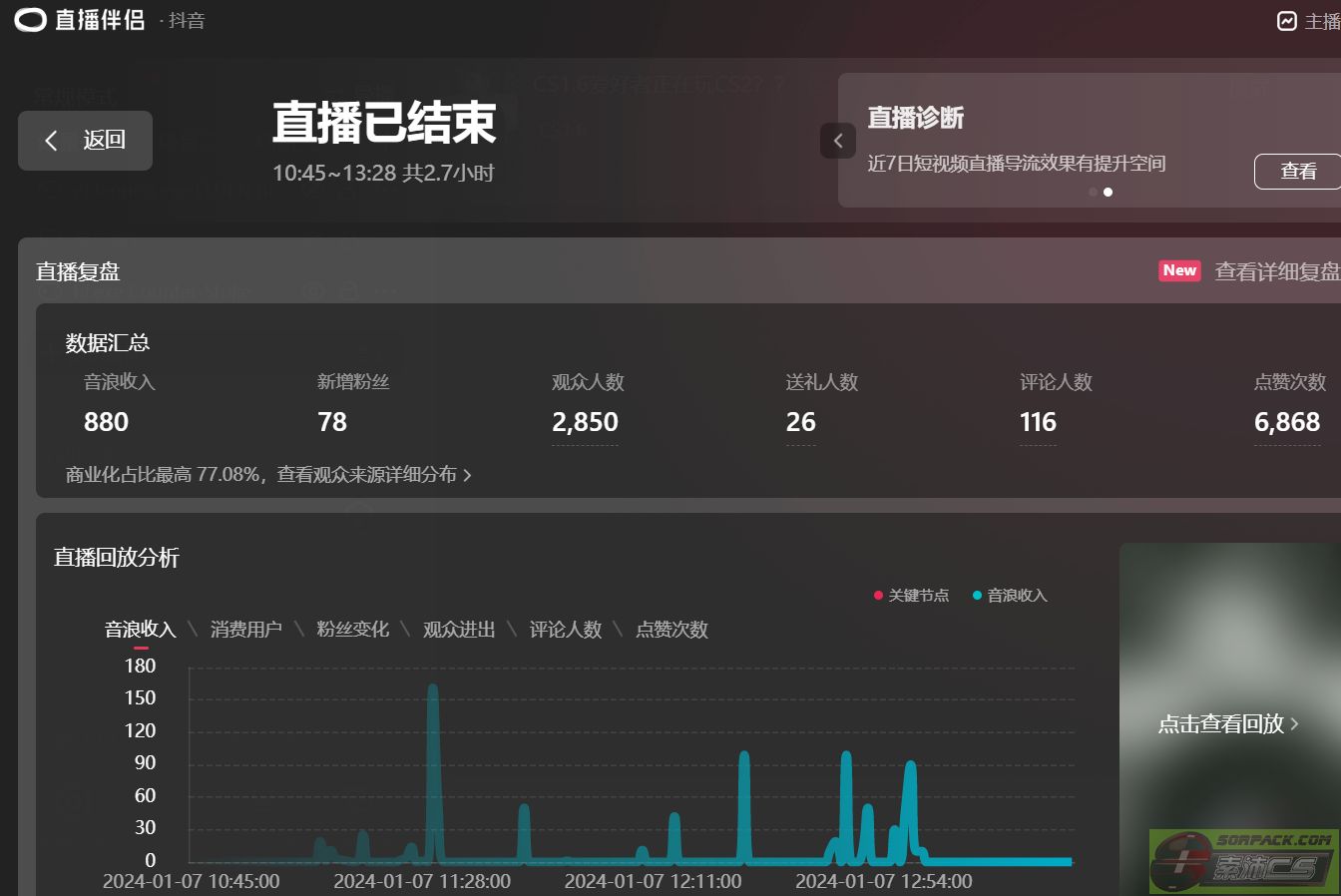
Task: Open the 主播 chart icon at top right
Action: (1287, 21)
